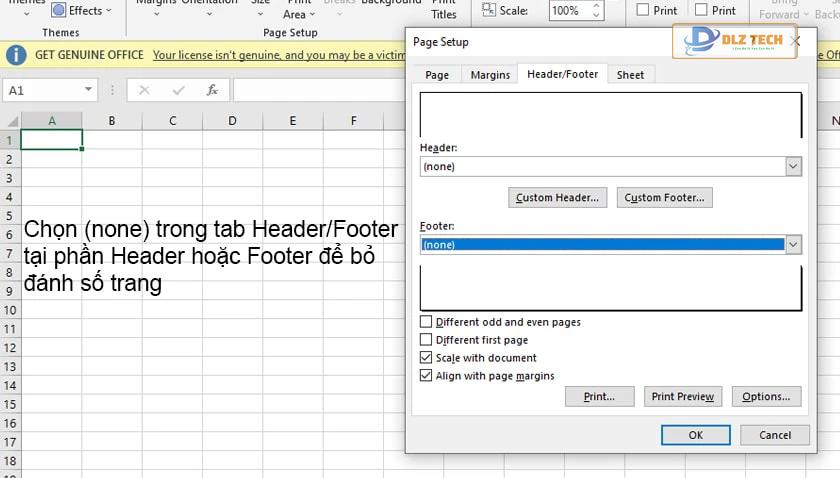This screenshot has height=478, width=840.
Task: Open the Footer dropdown arrow
Action: [x=793, y=245]
